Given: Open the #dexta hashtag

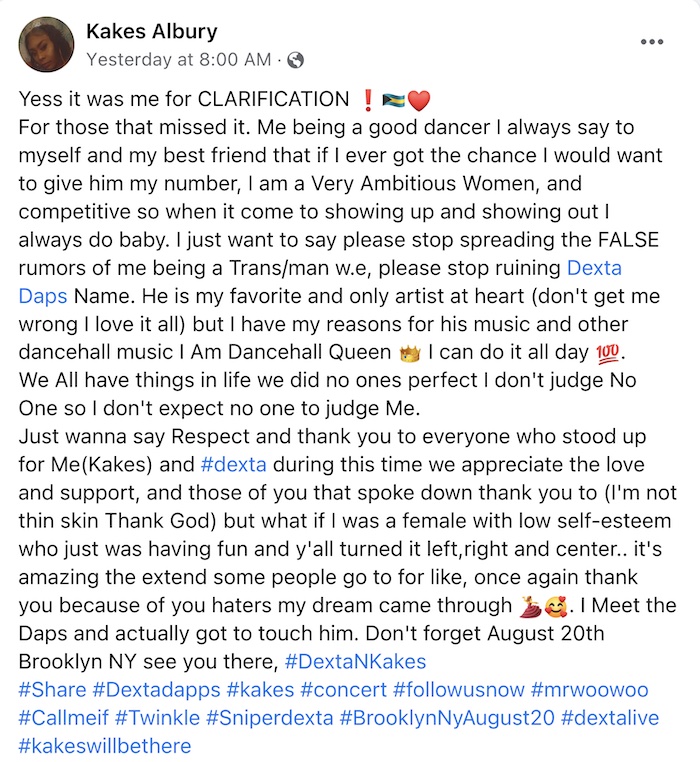Looking at the screenshot, I should [233, 465].
